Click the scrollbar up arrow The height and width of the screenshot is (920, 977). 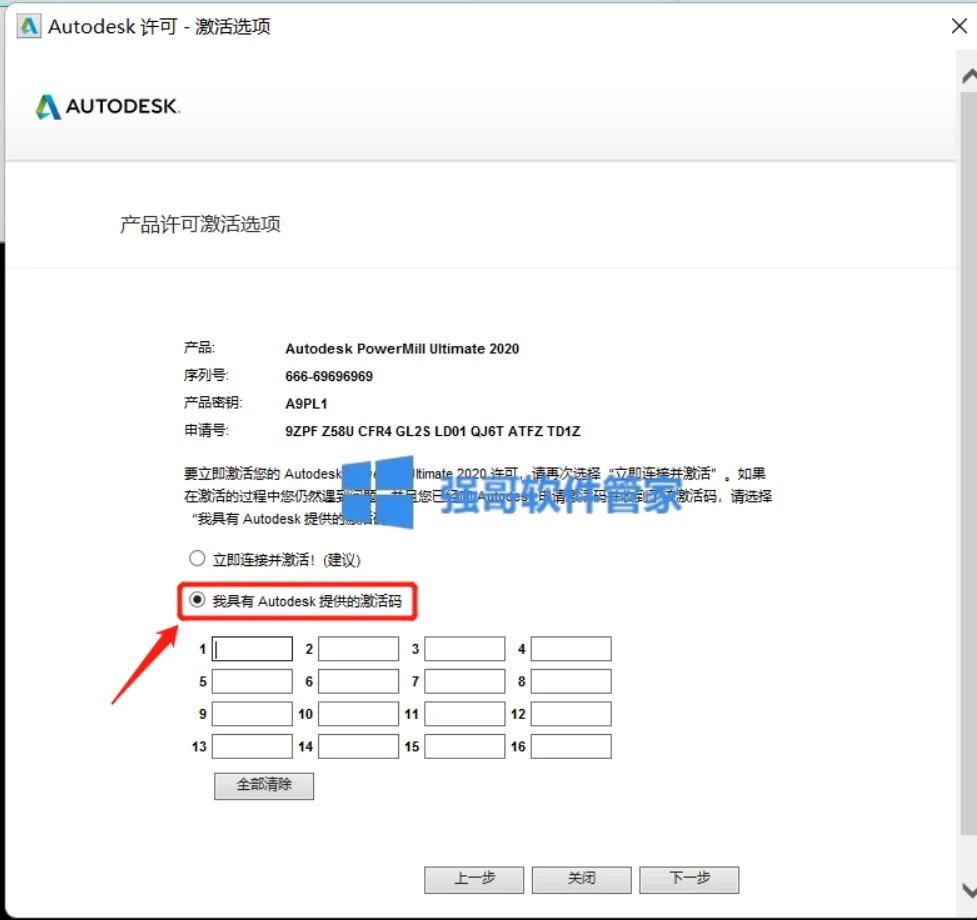pyautogui.click(x=968, y=76)
